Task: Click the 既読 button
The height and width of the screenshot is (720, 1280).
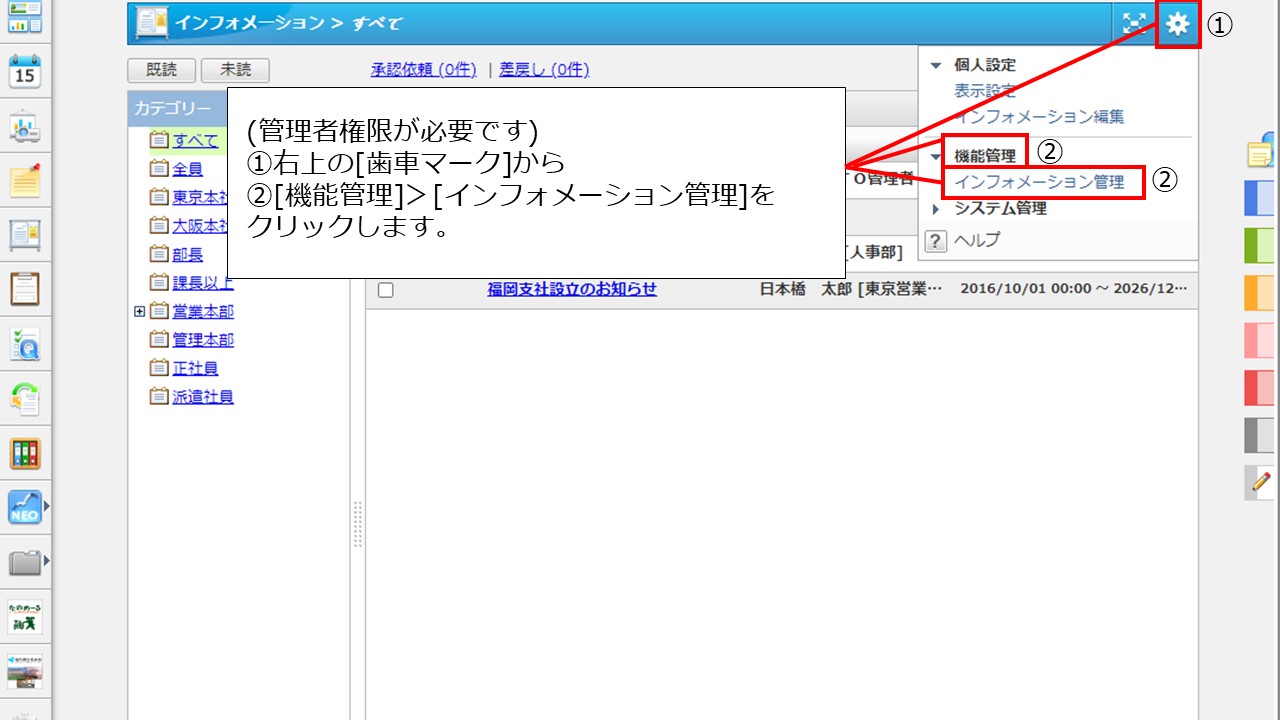Action: [162, 70]
